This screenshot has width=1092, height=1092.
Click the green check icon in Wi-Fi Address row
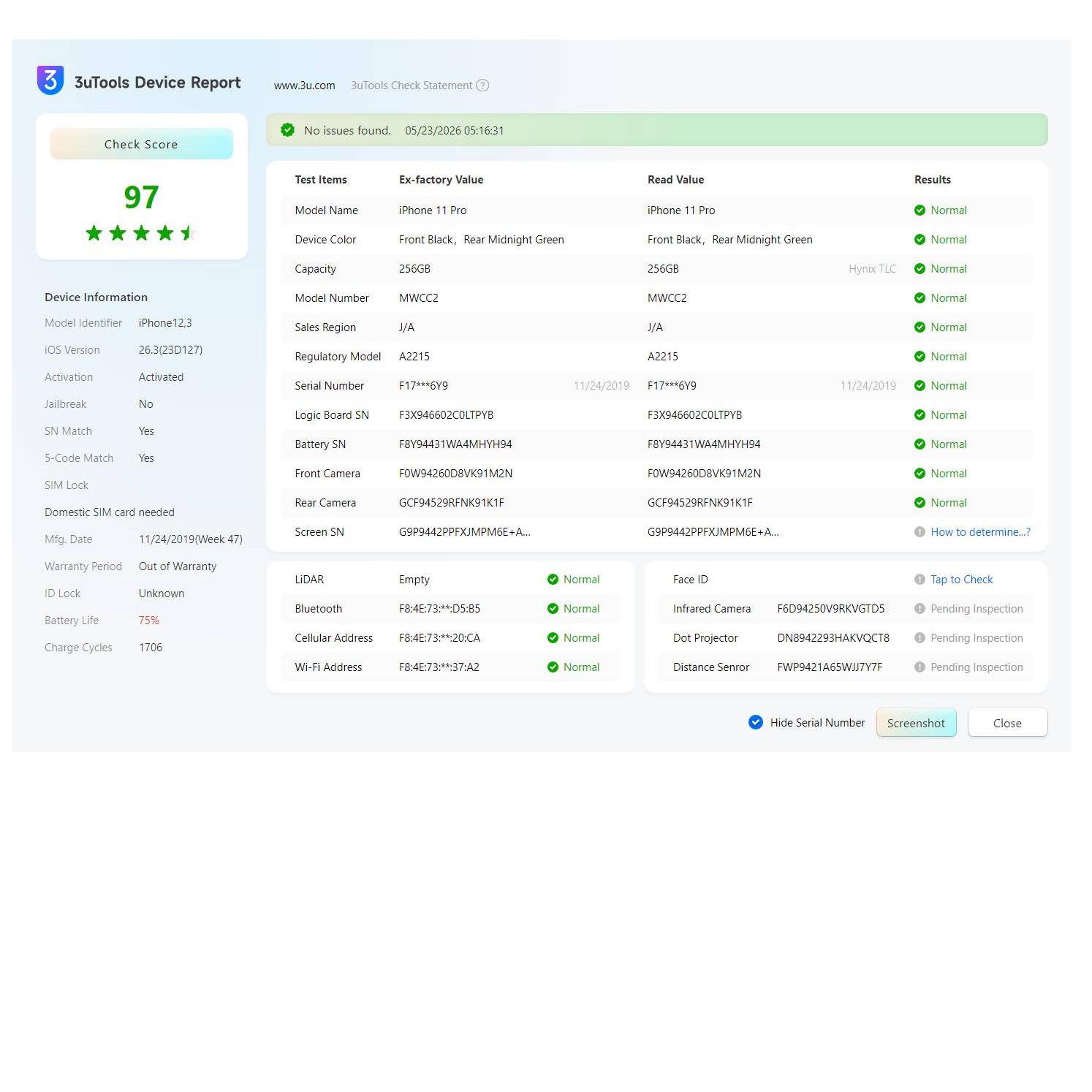(x=553, y=667)
